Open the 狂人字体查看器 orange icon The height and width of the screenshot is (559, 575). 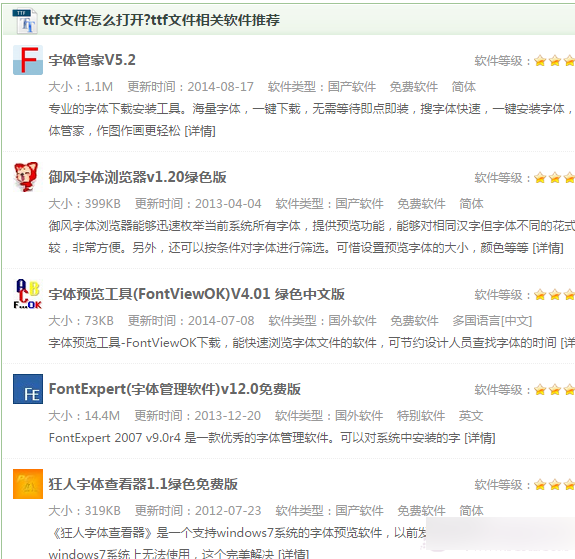click(28, 484)
